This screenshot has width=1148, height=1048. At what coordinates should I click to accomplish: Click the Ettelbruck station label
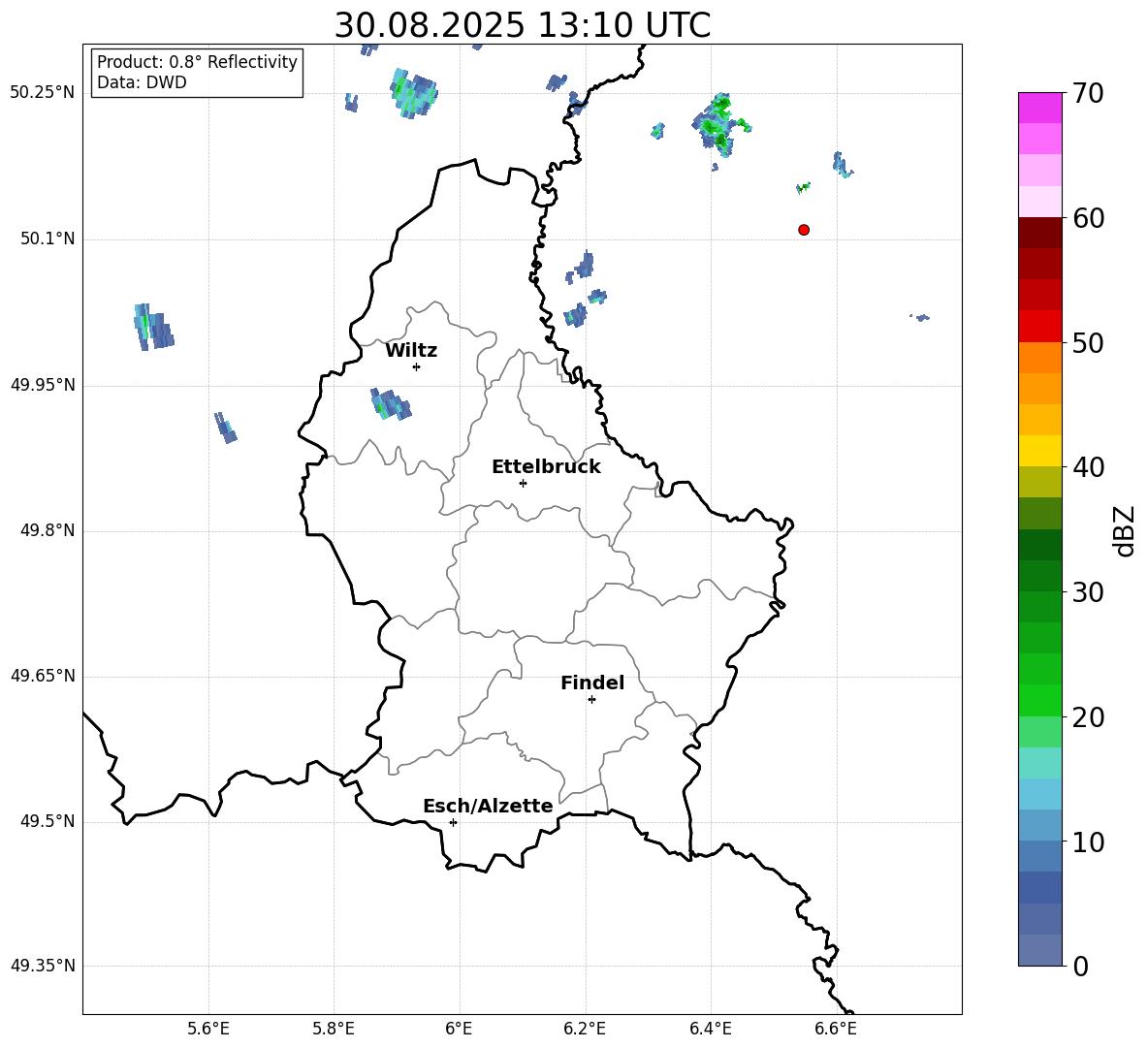tap(546, 467)
